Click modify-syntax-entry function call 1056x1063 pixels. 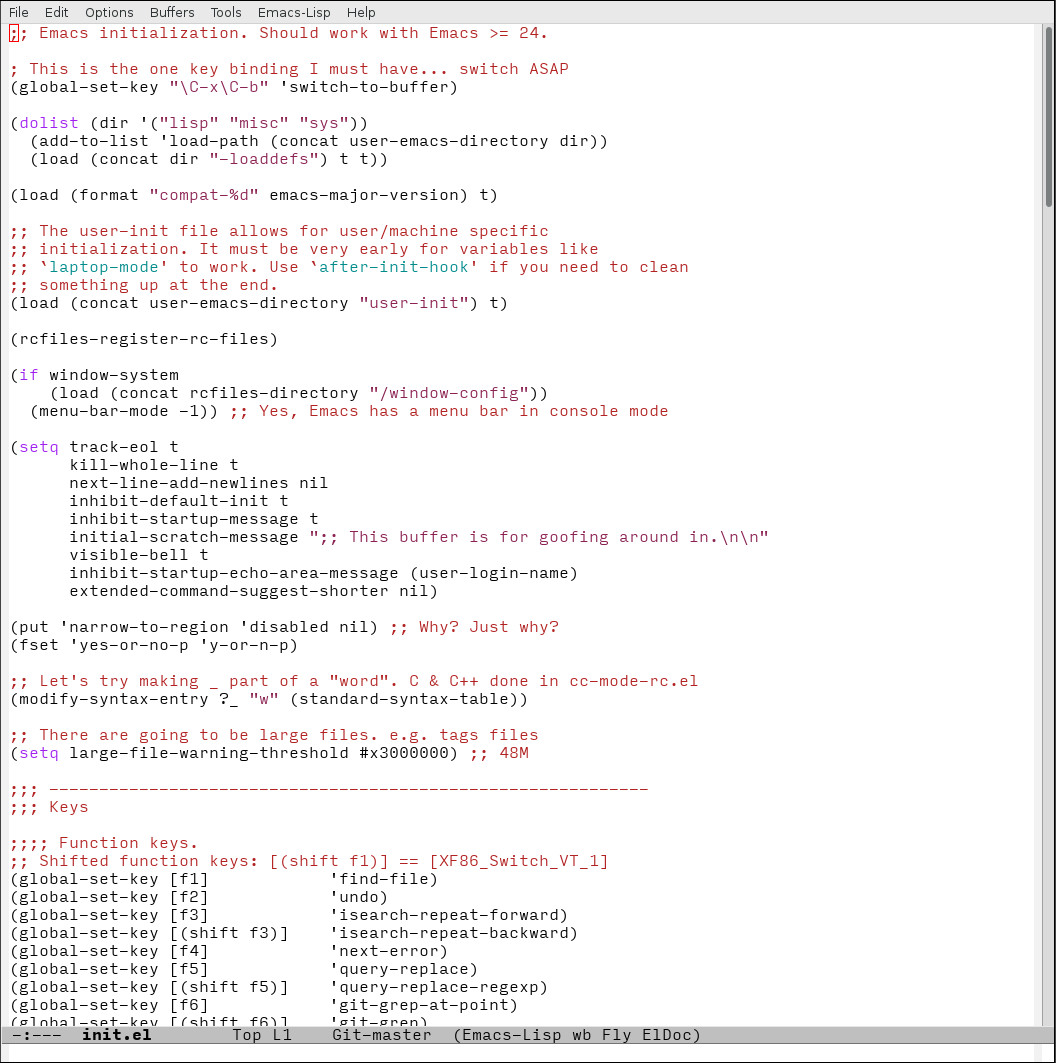click(x=114, y=699)
